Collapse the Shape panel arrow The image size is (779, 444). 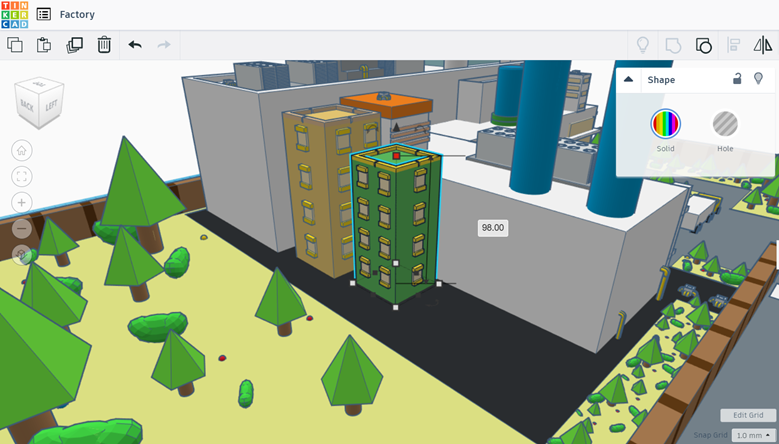pyautogui.click(x=628, y=79)
